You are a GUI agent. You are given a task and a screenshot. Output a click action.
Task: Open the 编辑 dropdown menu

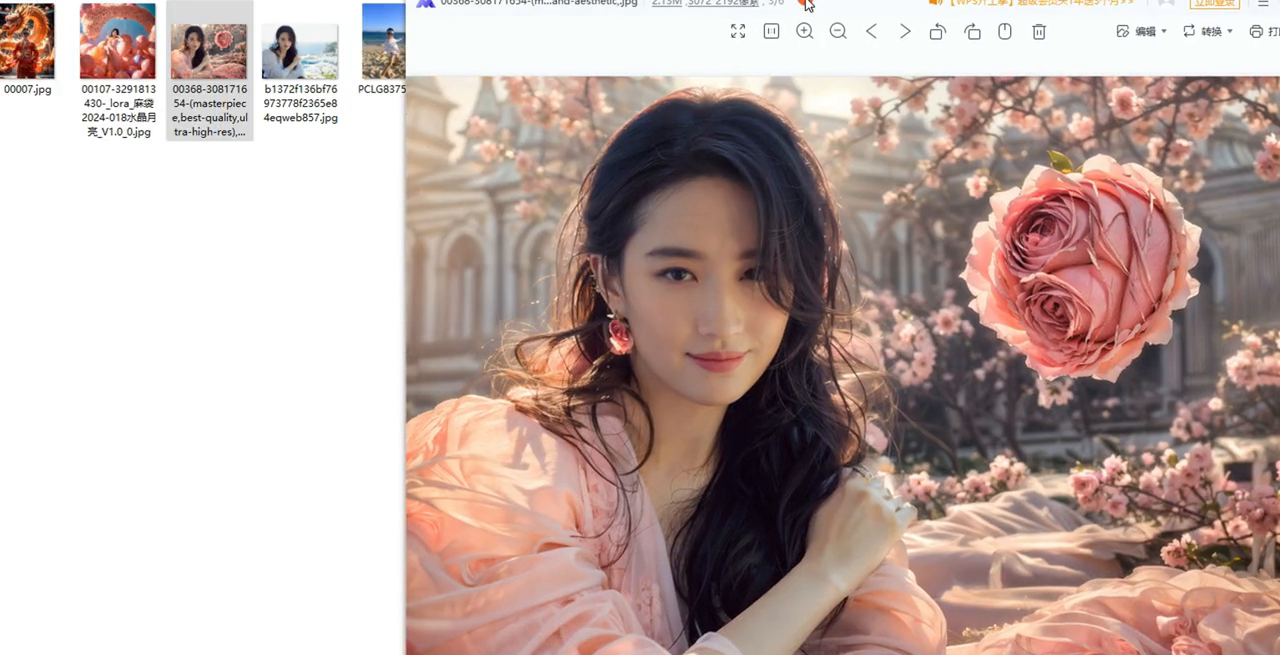click(x=1141, y=32)
